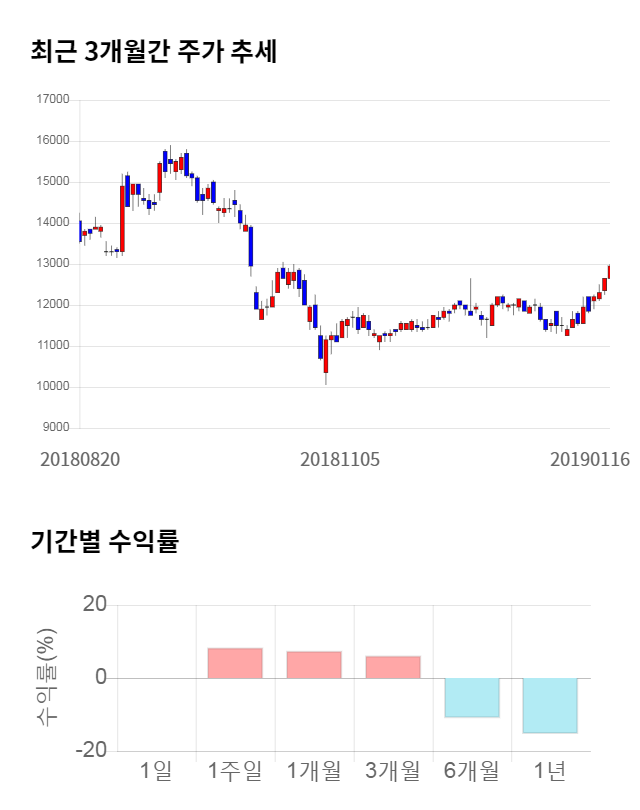The image size is (640, 810).
Task: Click the 13000 price axis label
Action: (52, 264)
